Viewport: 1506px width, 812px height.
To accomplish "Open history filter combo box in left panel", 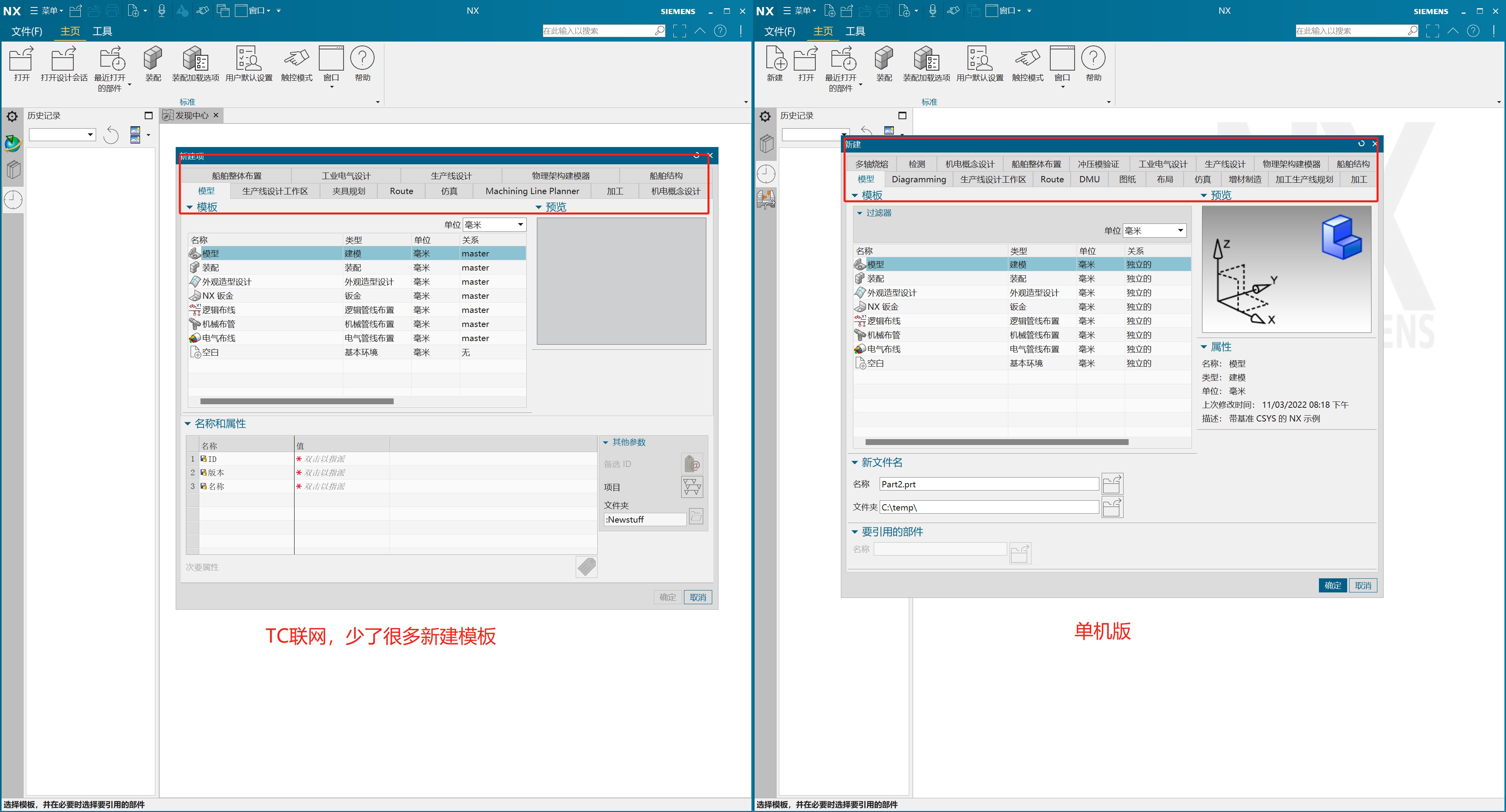I will 63,134.
